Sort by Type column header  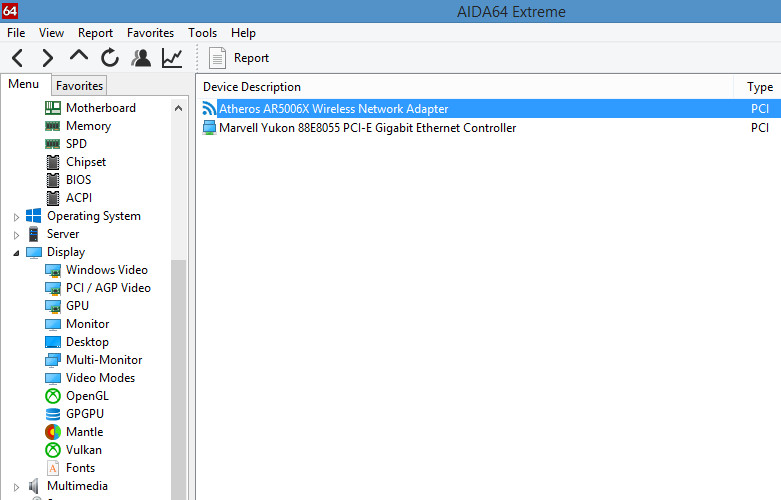760,87
